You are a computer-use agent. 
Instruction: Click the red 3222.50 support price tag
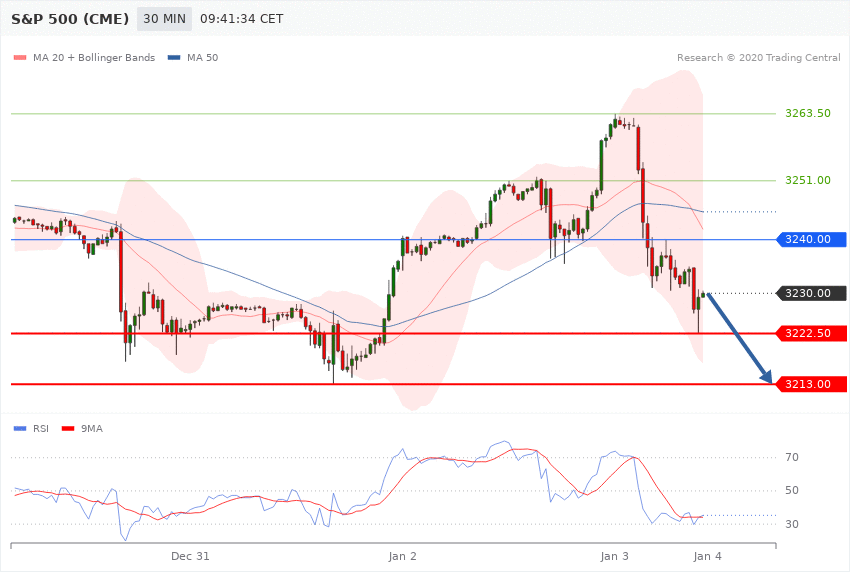(812, 333)
